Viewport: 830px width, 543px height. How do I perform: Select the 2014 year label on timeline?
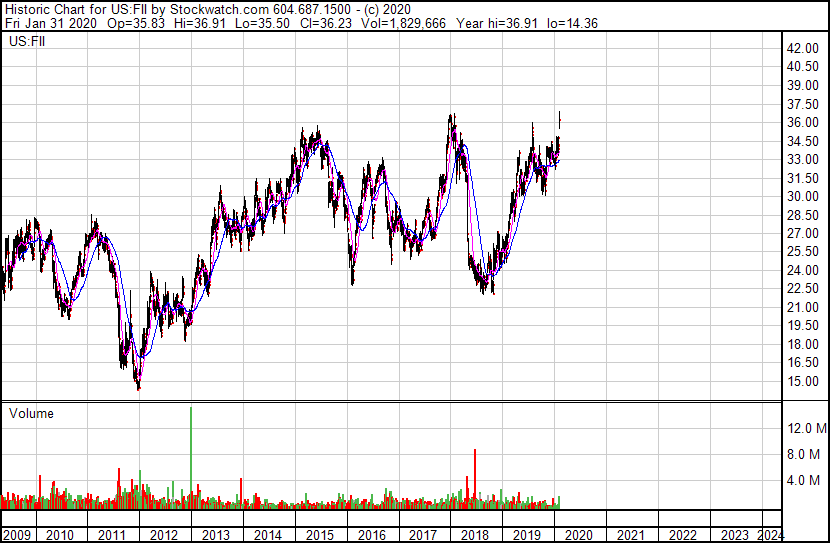267,535
